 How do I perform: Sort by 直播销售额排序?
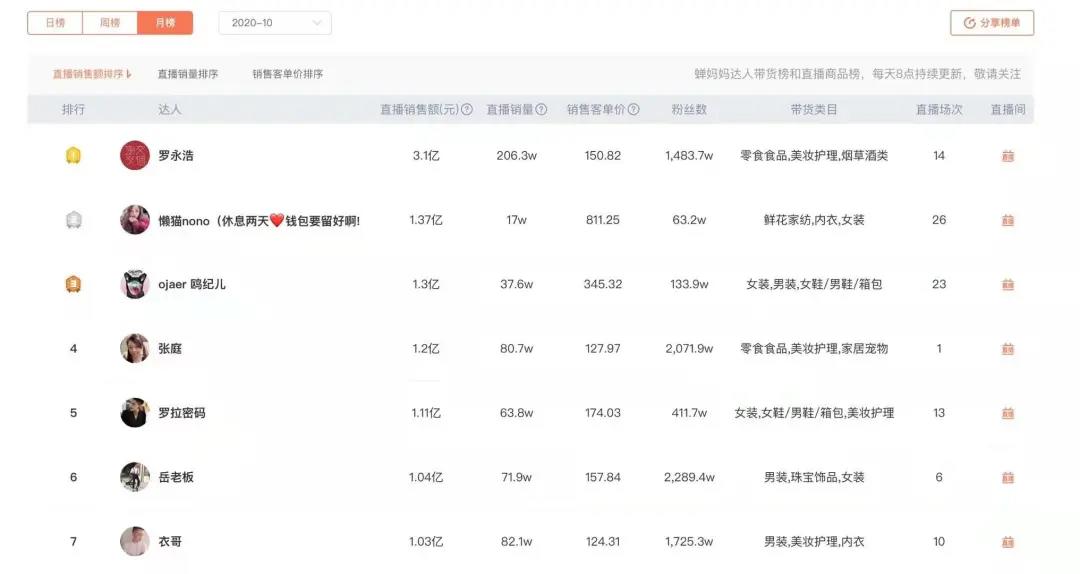(92, 74)
